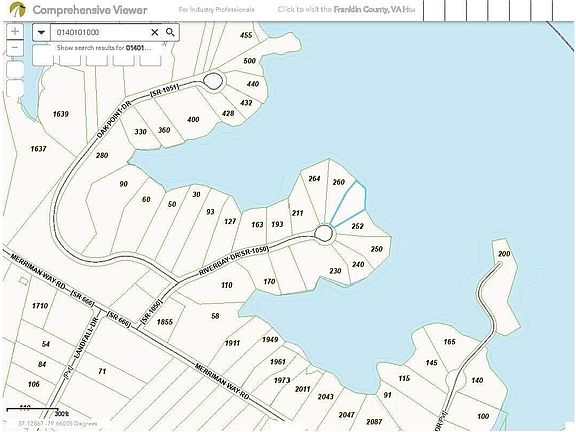The width and height of the screenshot is (576, 432).
Task: Identify parcel labeled 280
Action: (x=102, y=155)
